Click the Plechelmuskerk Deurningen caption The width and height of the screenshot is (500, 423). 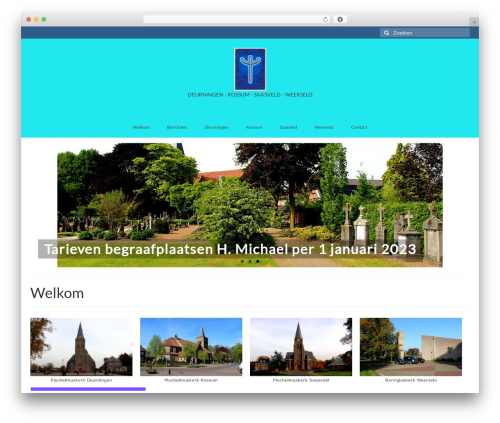[81, 380]
